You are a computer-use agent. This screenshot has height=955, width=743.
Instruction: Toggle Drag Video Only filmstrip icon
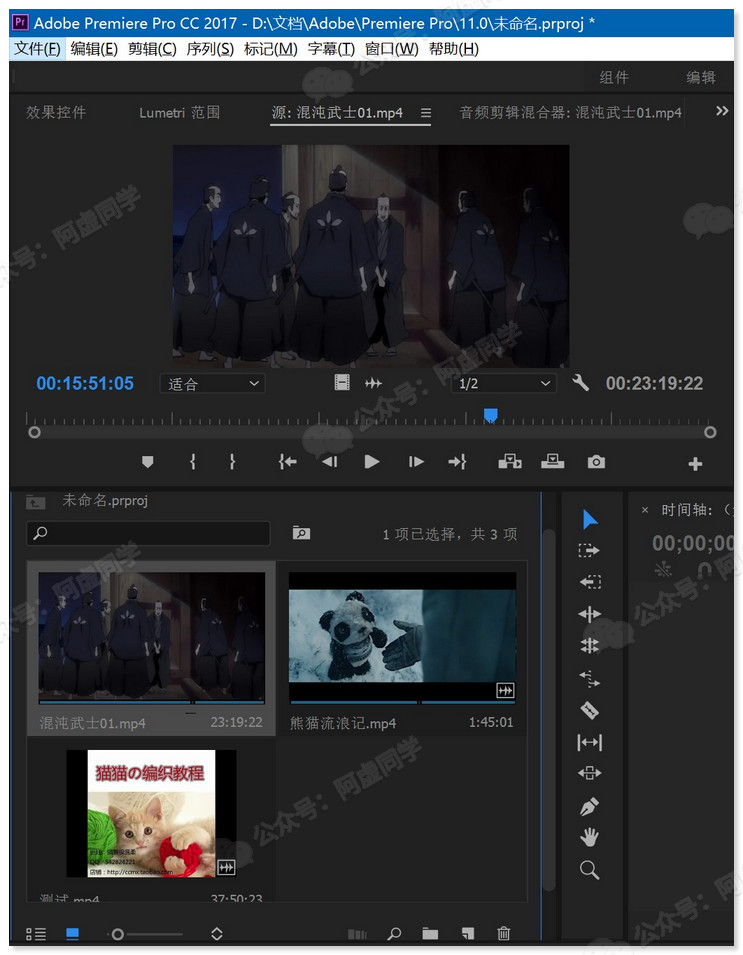[x=342, y=383]
